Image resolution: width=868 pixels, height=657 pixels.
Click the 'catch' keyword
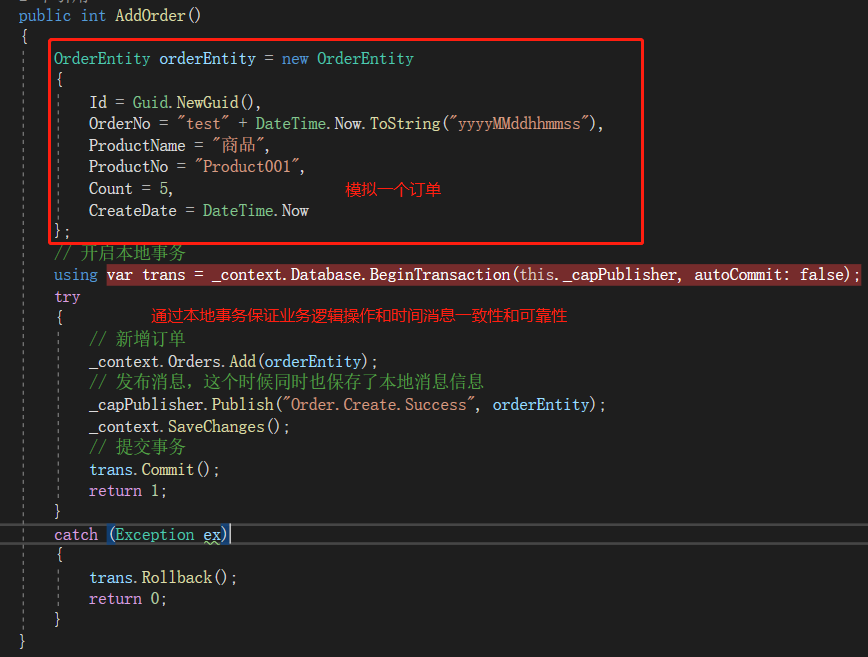click(x=76, y=535)
